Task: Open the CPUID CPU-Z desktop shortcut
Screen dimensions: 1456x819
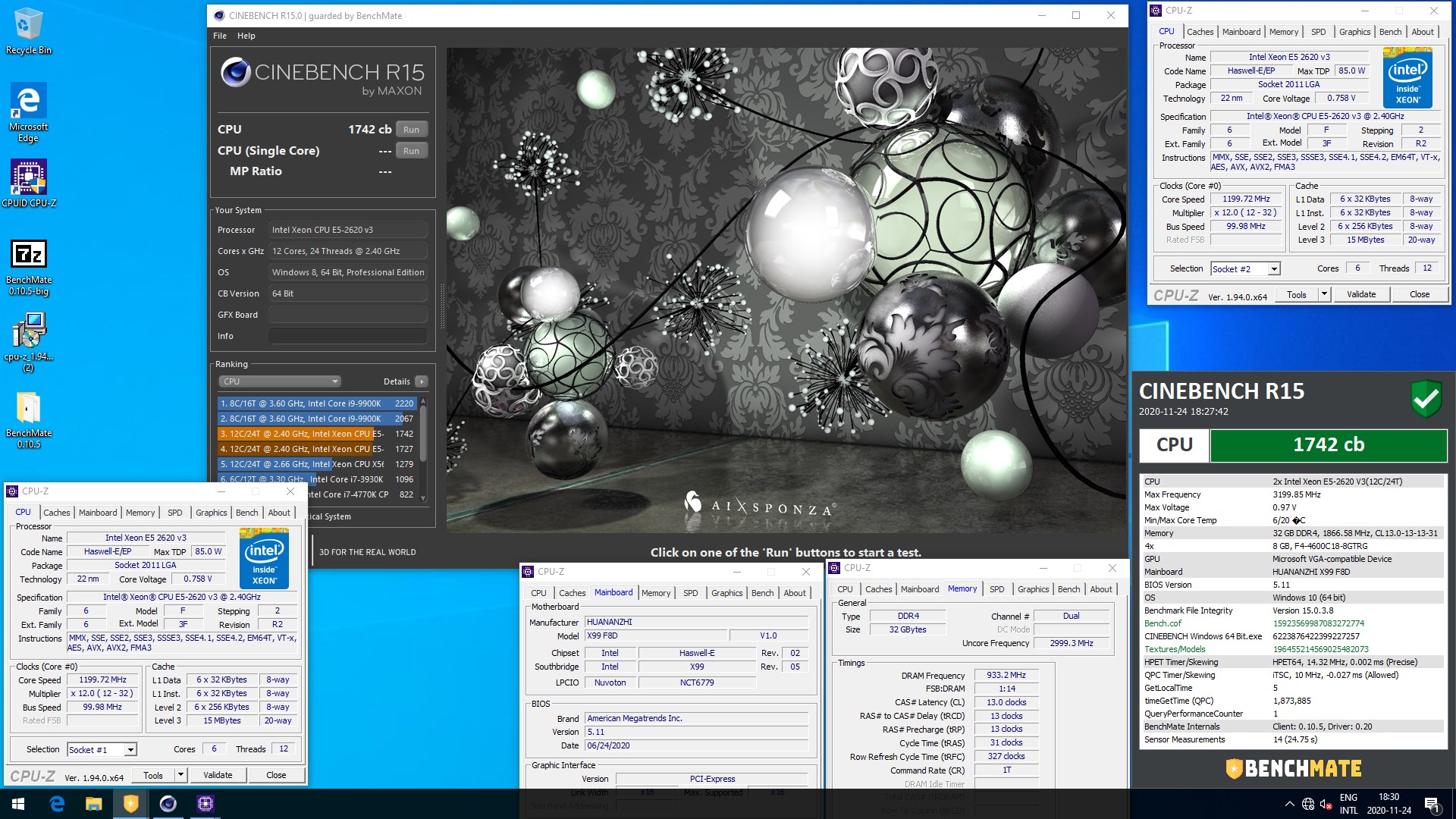Action: [29, 183]
